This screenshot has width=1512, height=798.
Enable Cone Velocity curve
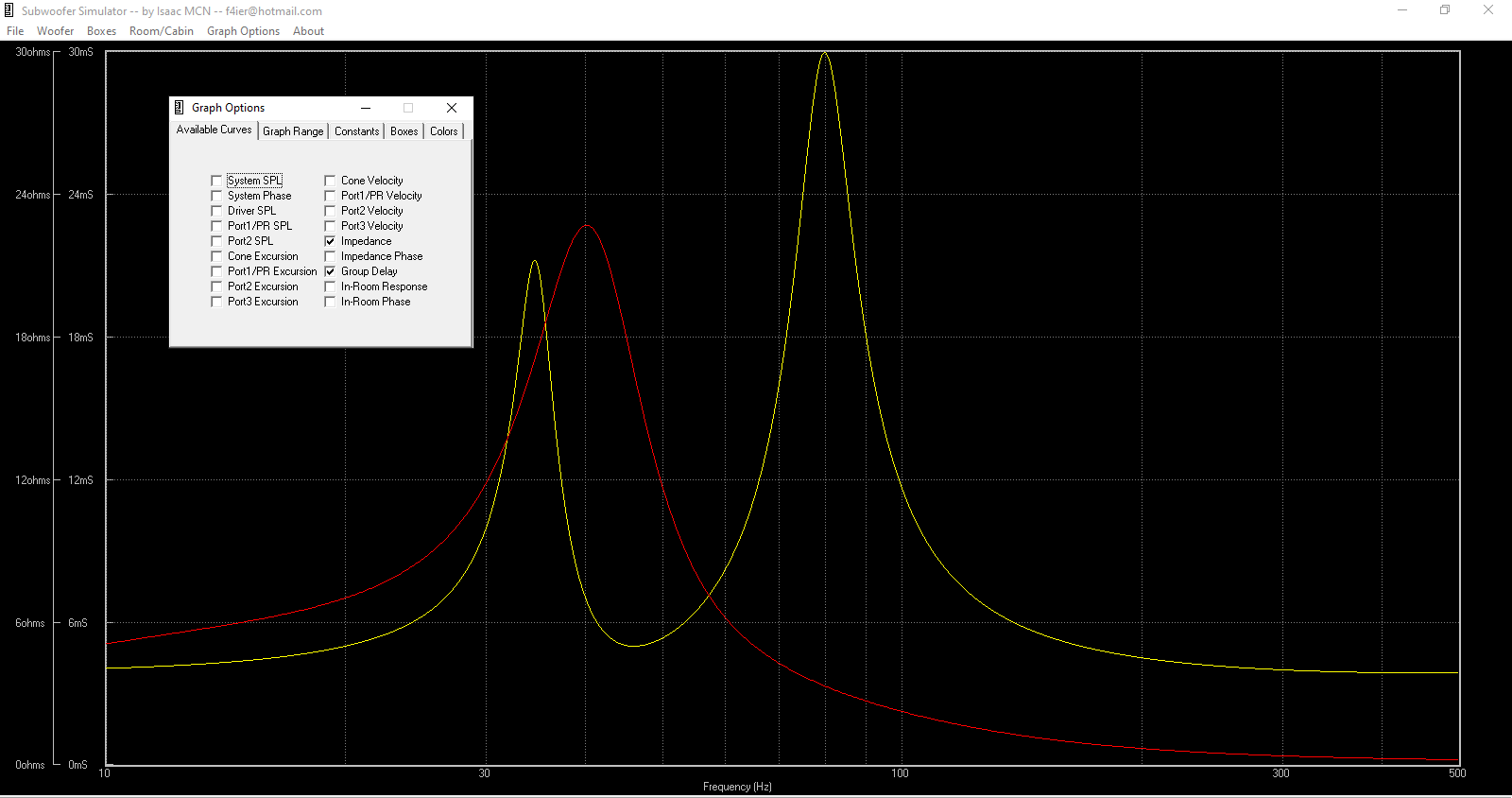pos(330,181)
